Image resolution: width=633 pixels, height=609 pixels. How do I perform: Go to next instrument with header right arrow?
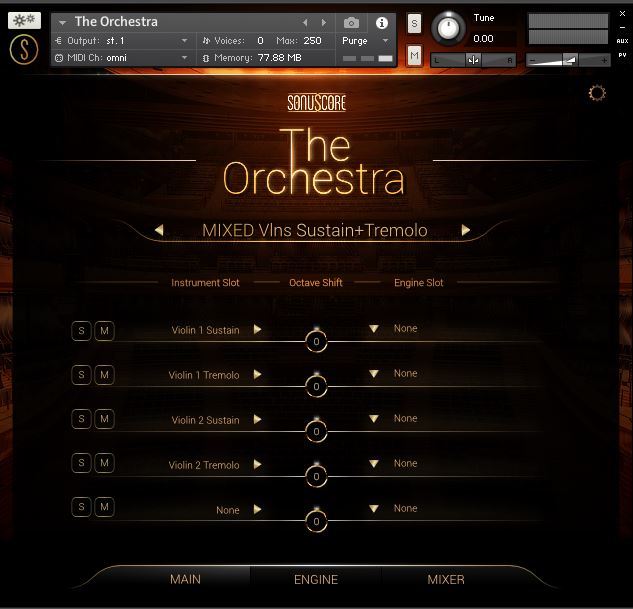click(x=324, y=23)
